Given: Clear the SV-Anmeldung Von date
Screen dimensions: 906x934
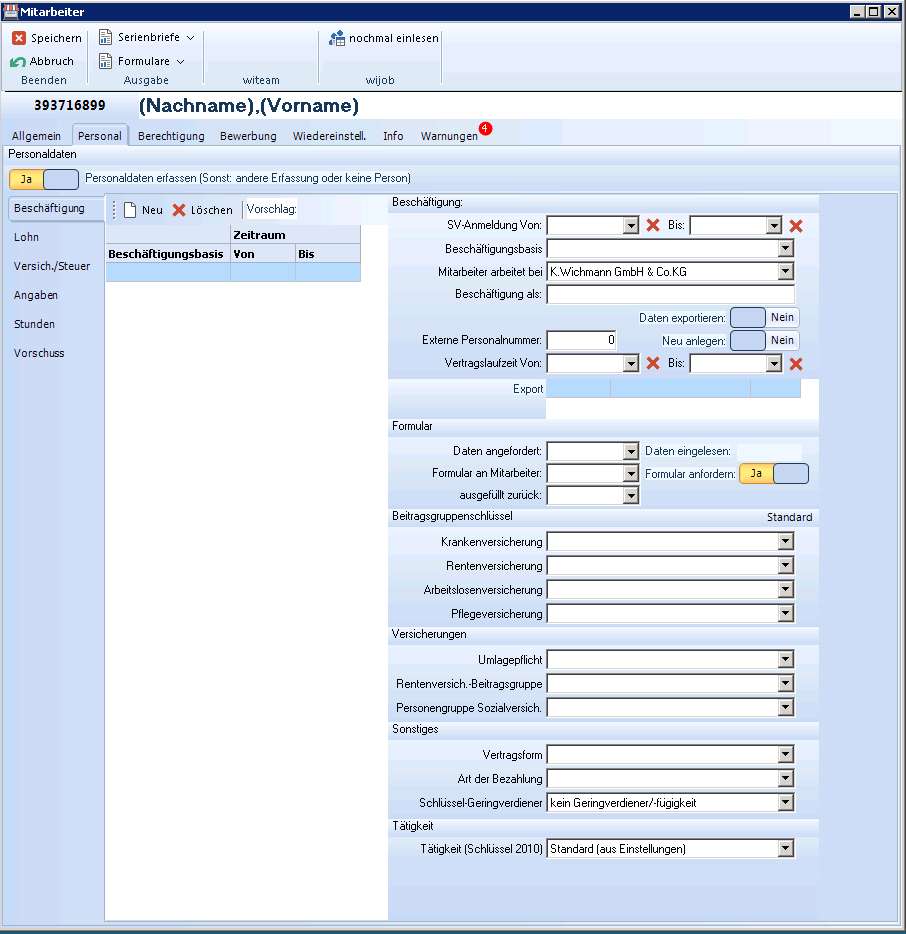Looking at the screenshot, I should pos(653,225).
